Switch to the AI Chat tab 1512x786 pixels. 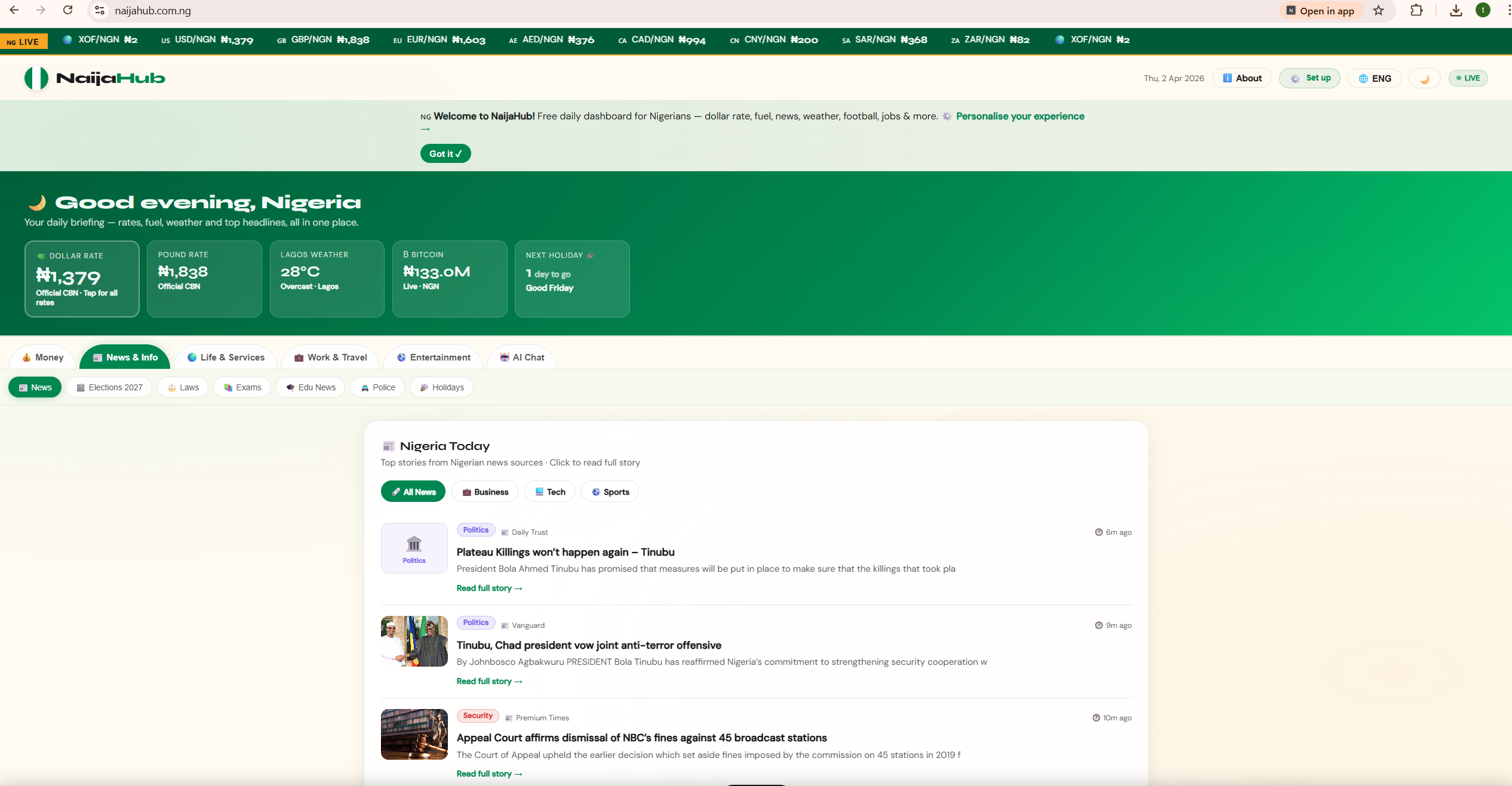[x=522, y=357]
